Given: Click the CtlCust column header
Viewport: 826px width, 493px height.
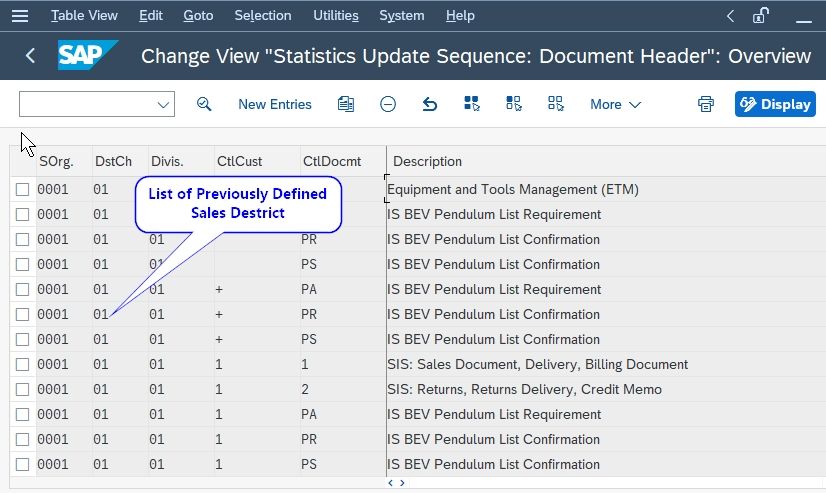Looking at the screenshot, I should [257, 161].
